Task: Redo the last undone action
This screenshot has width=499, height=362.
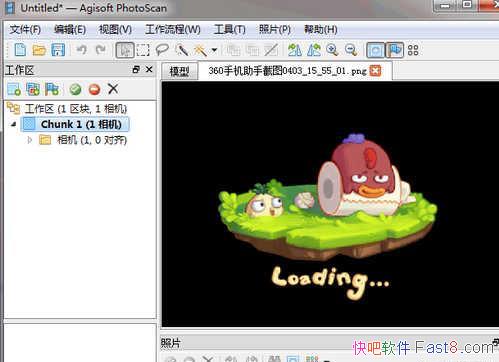Action: [101, 50]
